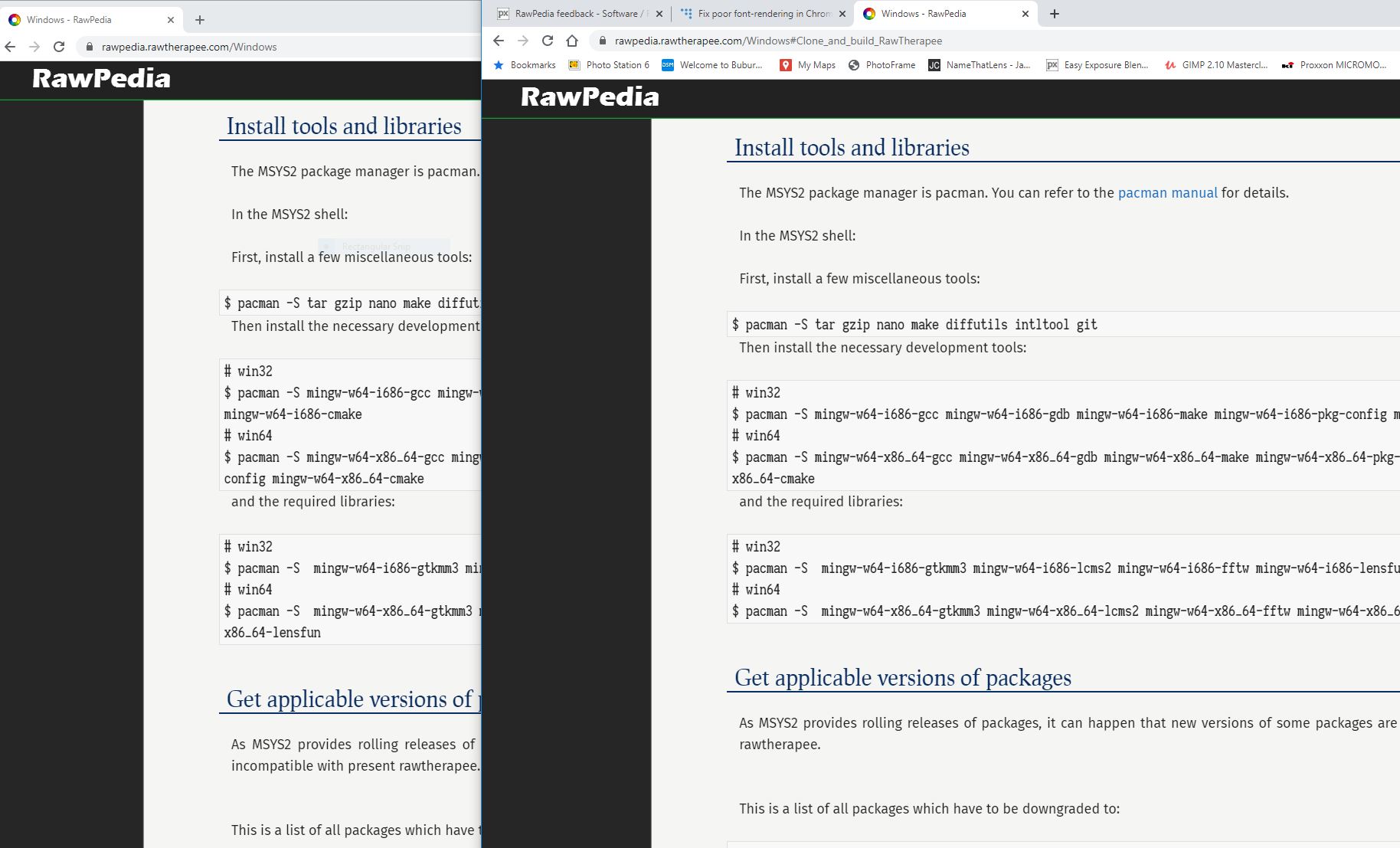
Task: Click Get applicable versions of packages heading
Action: [903, 677]
